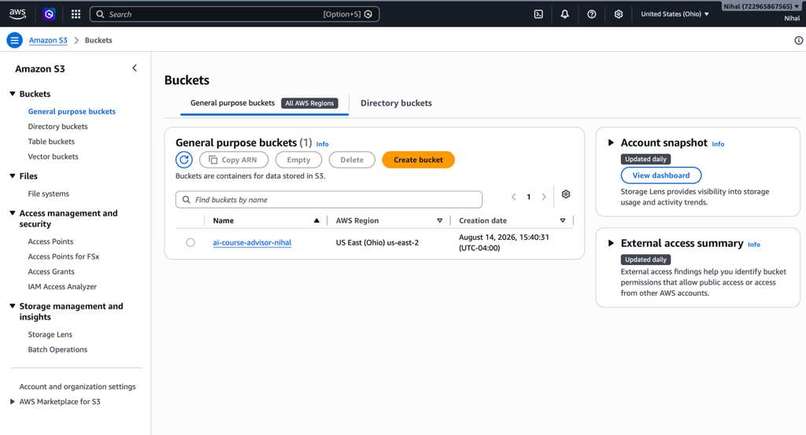Open Access Grants in sidebar

(51, 271)
